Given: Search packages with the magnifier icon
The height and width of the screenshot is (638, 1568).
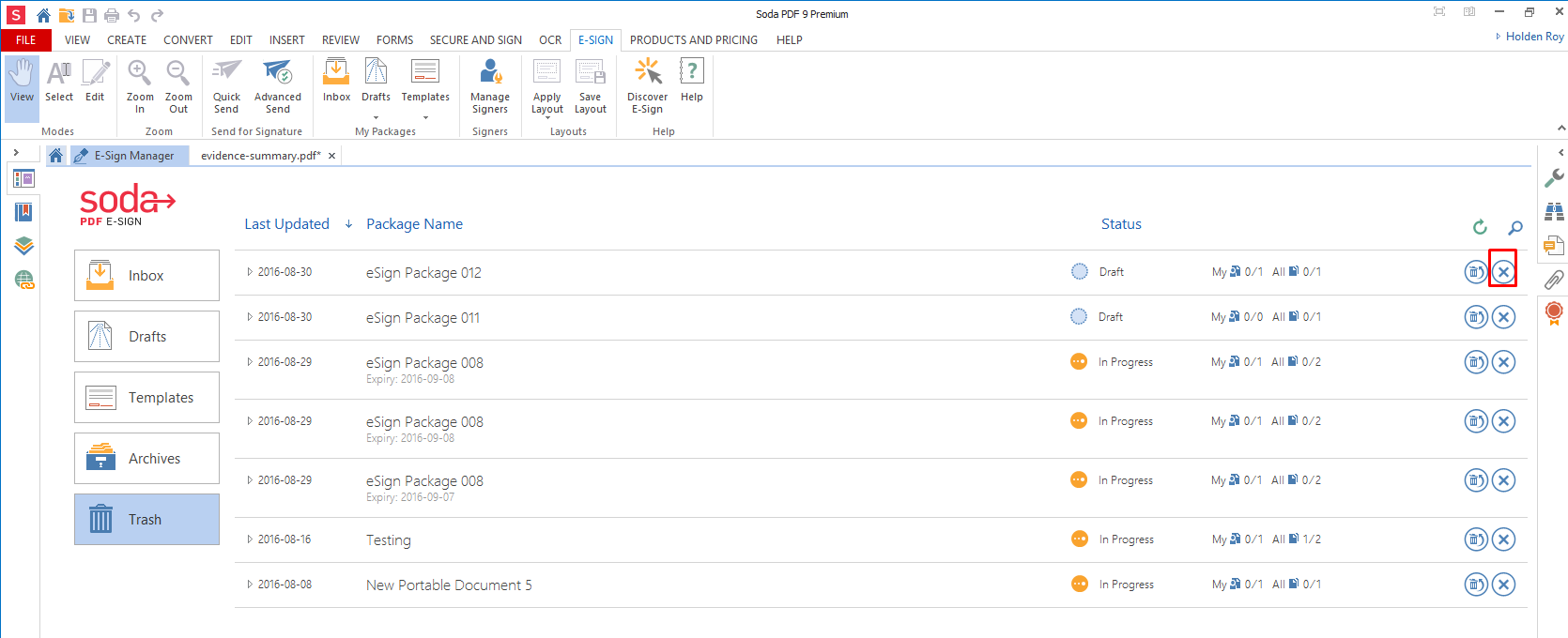Looking at the screenshot, I should pos(1515,226).
